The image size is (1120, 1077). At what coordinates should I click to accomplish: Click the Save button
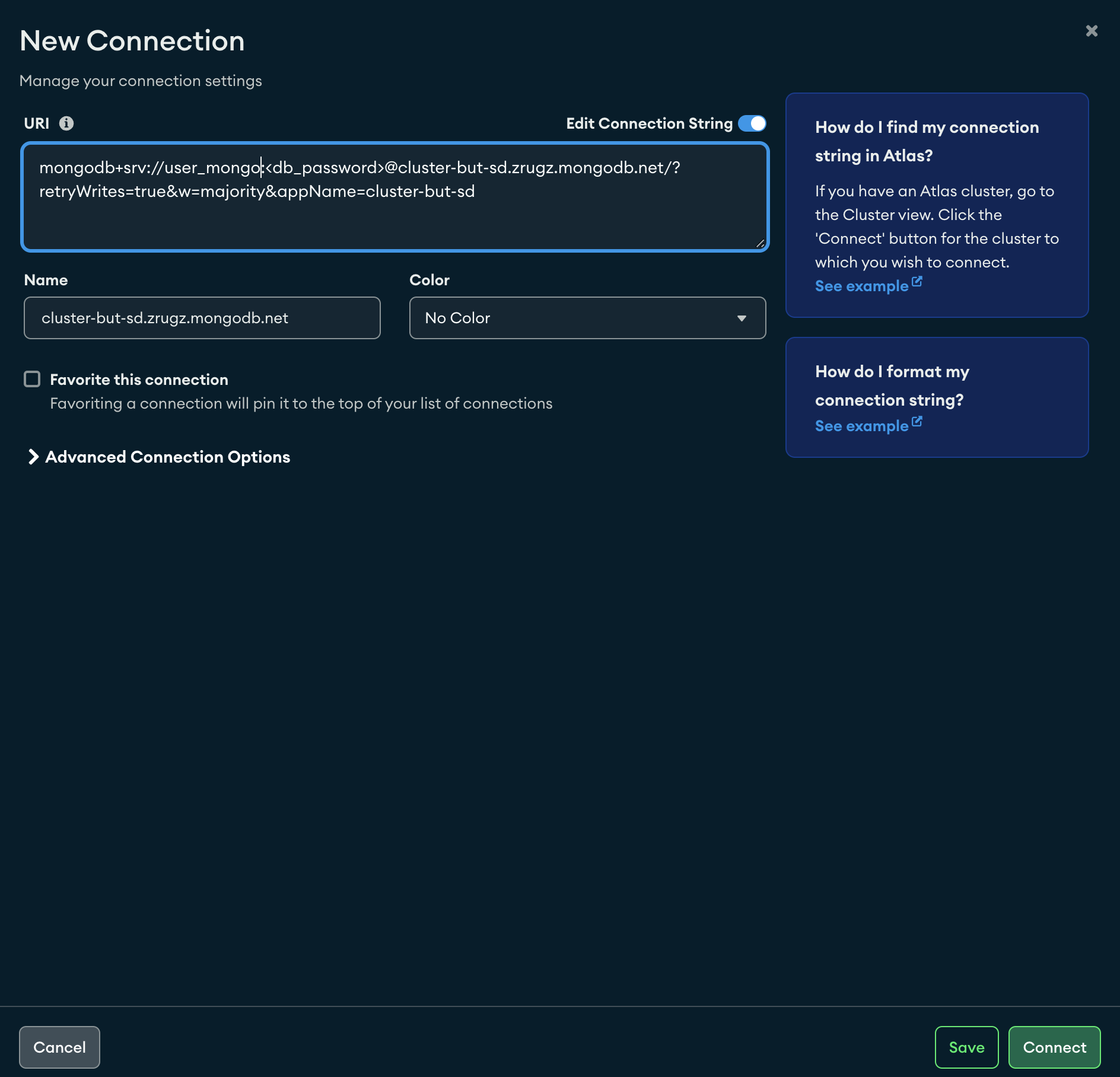966,1047
